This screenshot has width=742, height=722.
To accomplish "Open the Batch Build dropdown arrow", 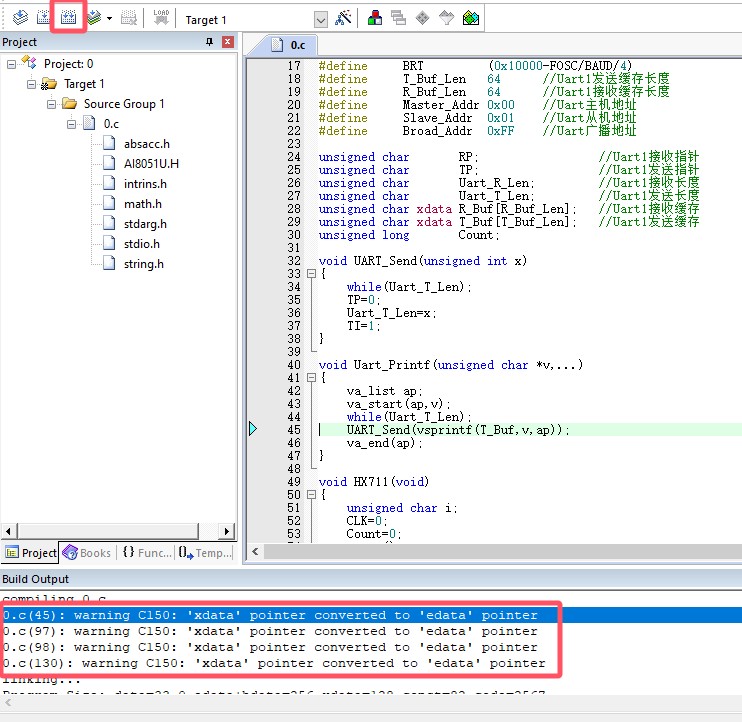I will pos(109,18).
